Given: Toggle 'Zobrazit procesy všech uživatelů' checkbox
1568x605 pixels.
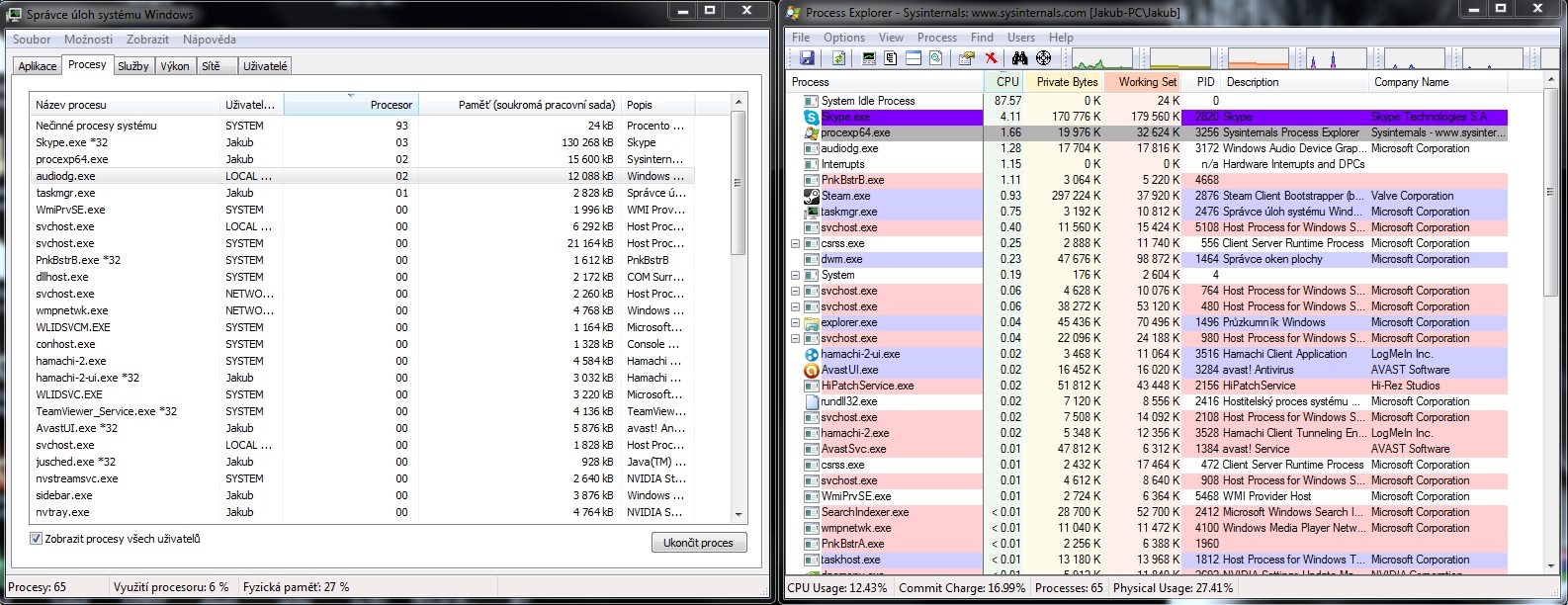Looking at the screenshot, I should point(36,539).
